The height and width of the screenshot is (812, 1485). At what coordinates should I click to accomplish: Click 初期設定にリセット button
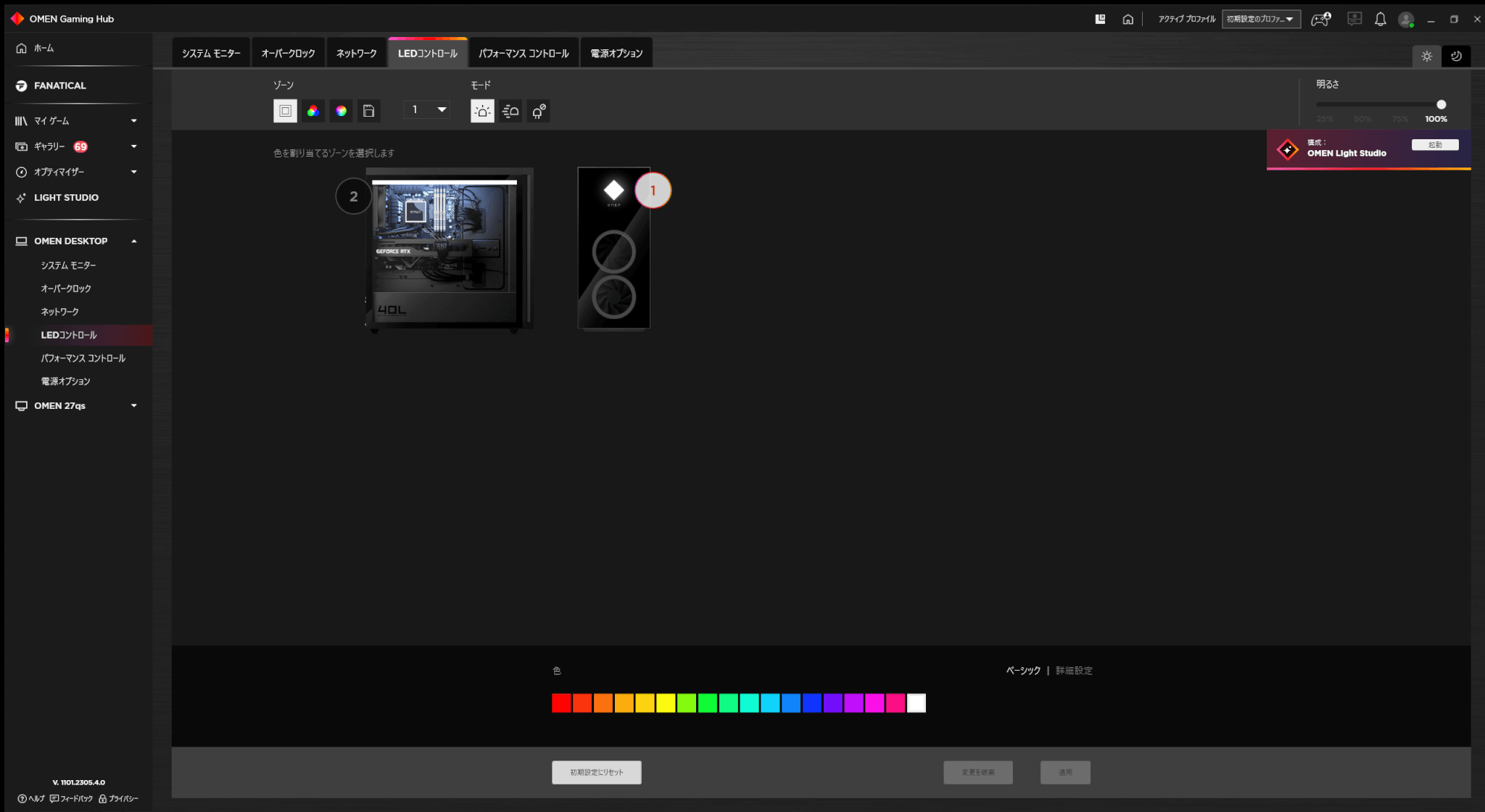click(x=596, y=772)
